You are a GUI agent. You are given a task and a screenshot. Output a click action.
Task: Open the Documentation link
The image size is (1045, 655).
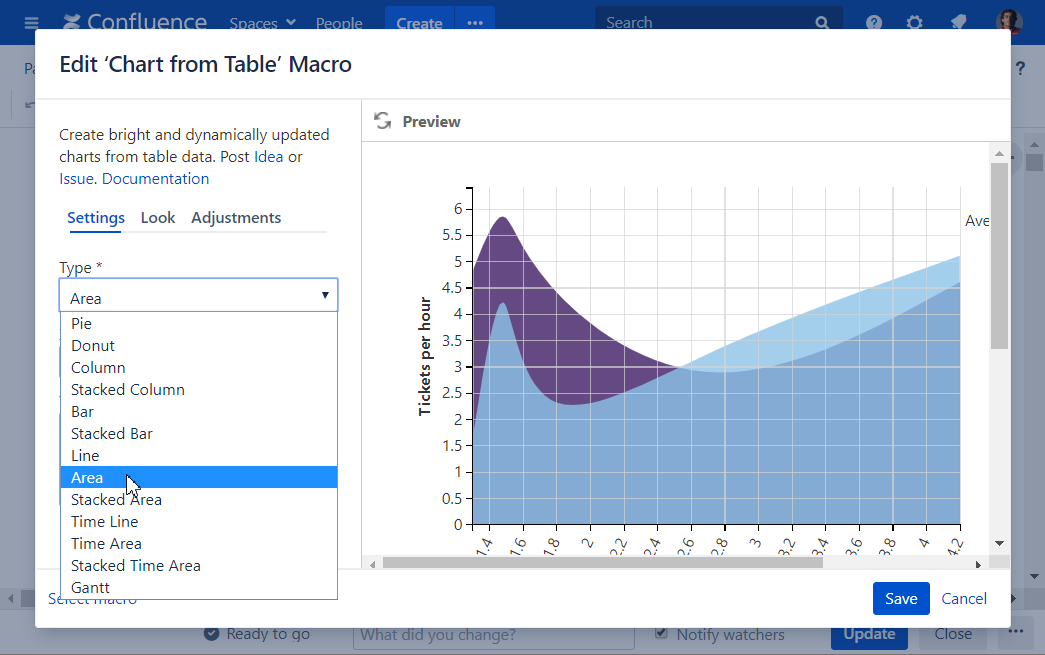point(156,179)
